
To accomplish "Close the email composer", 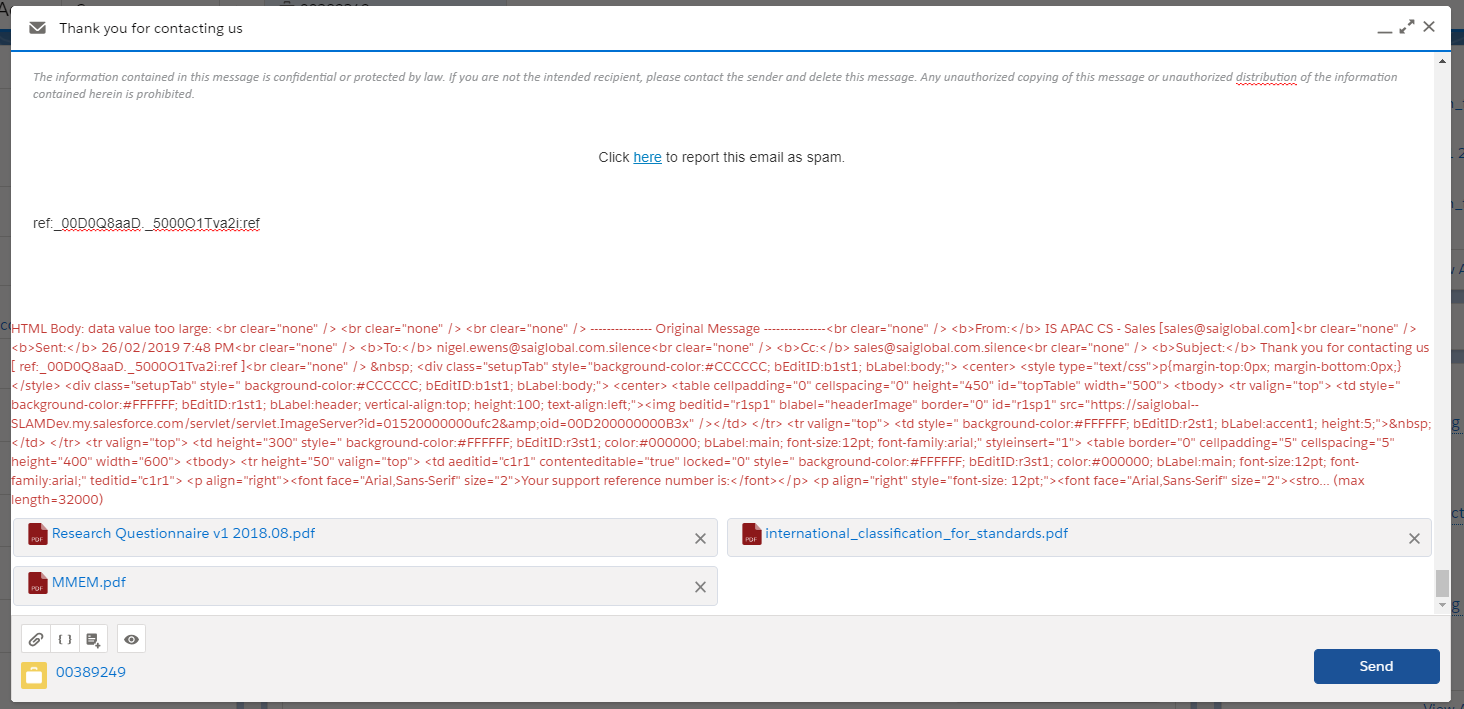I will (1429, 27).
